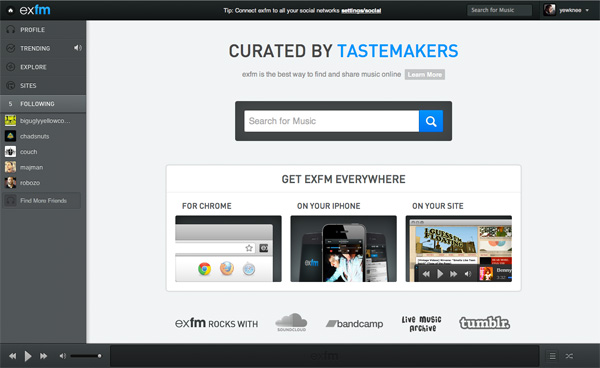
Task: Open the Trending section
Action: pyautogui.click(x=35, y=48)
